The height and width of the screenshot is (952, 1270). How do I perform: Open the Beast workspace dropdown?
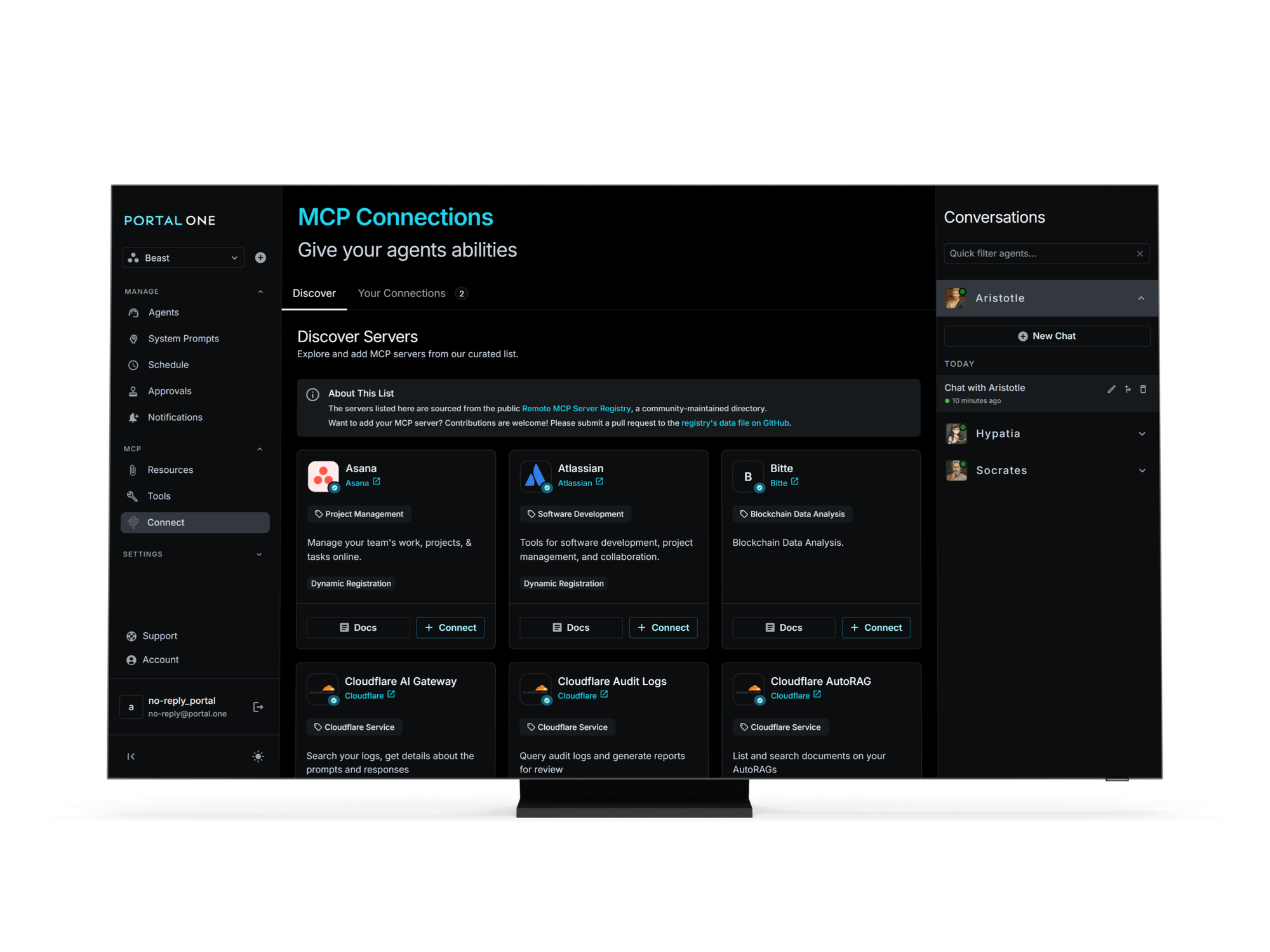click(x=183, y=258)
